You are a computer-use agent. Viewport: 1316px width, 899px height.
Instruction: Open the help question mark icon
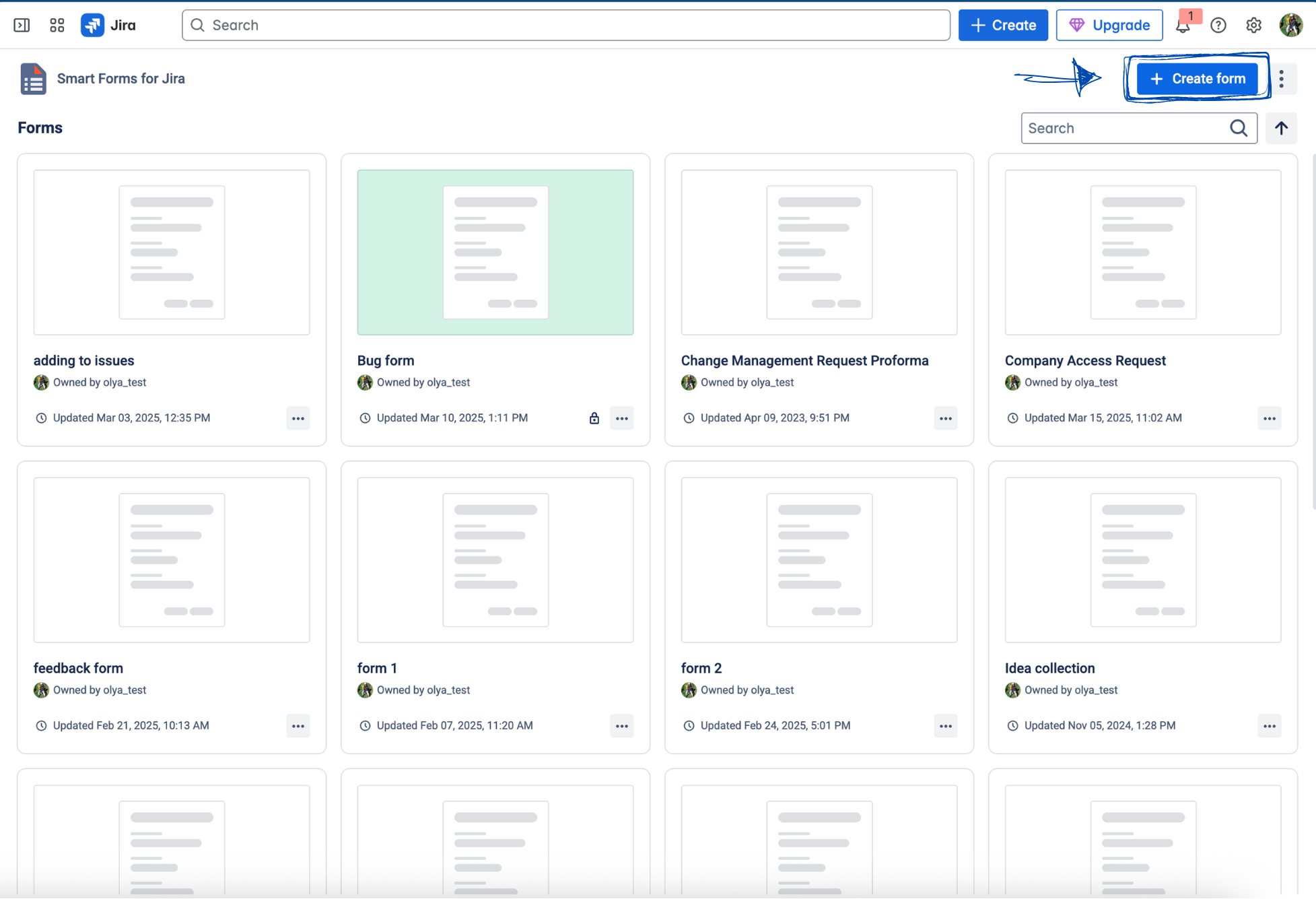pos(1218,25)
